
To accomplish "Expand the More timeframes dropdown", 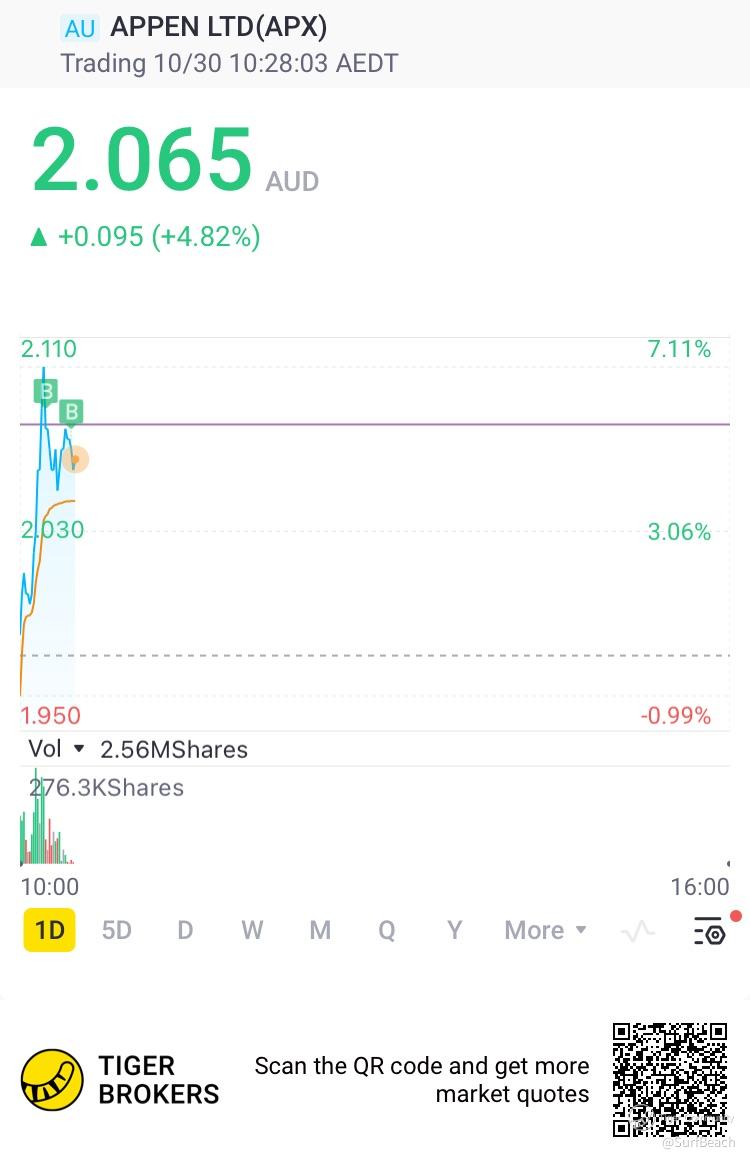I will 545,931.
